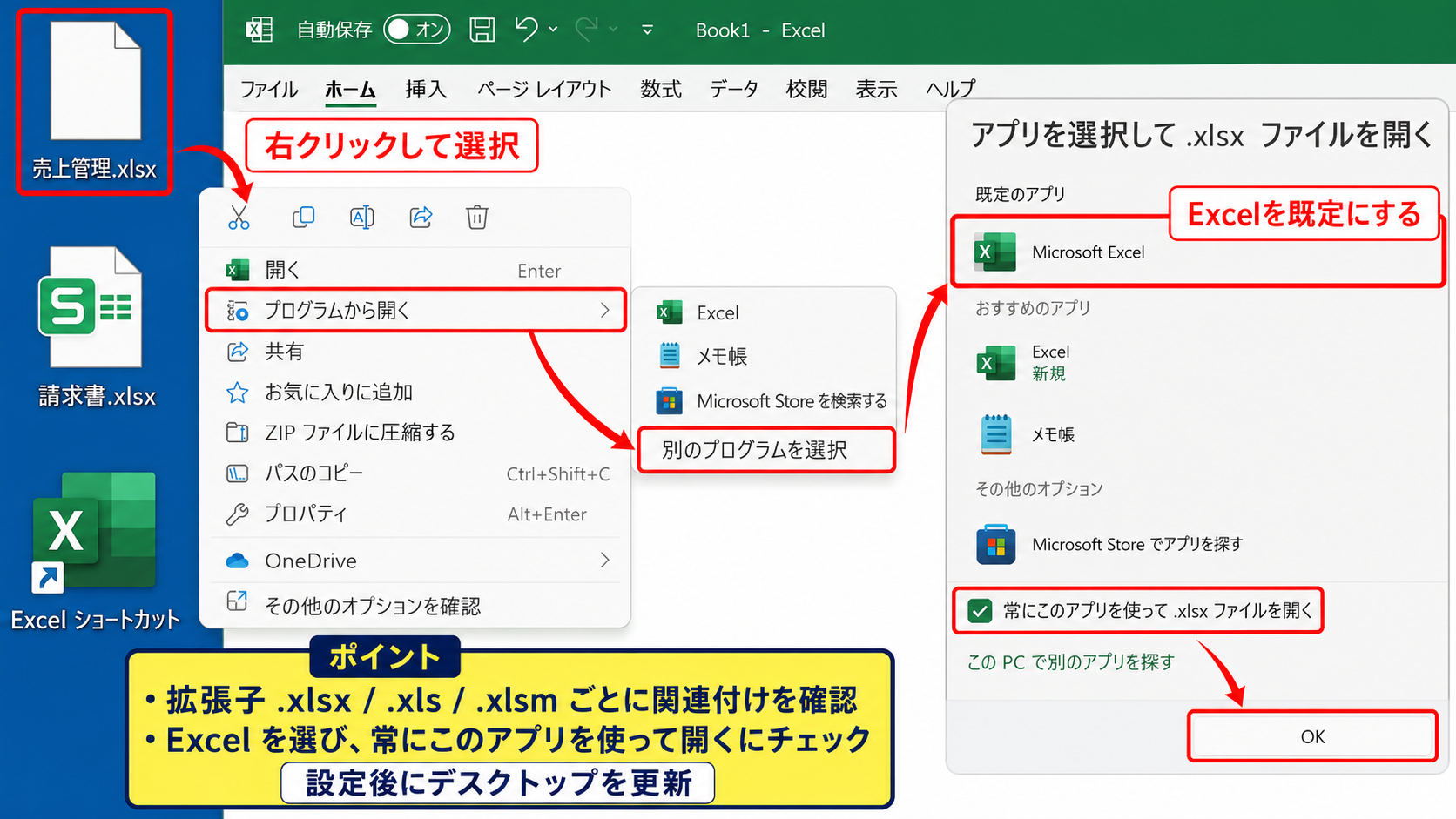Click the Book1 - Excel title text
Screen dimensions: 1456x819
[759, 30]
